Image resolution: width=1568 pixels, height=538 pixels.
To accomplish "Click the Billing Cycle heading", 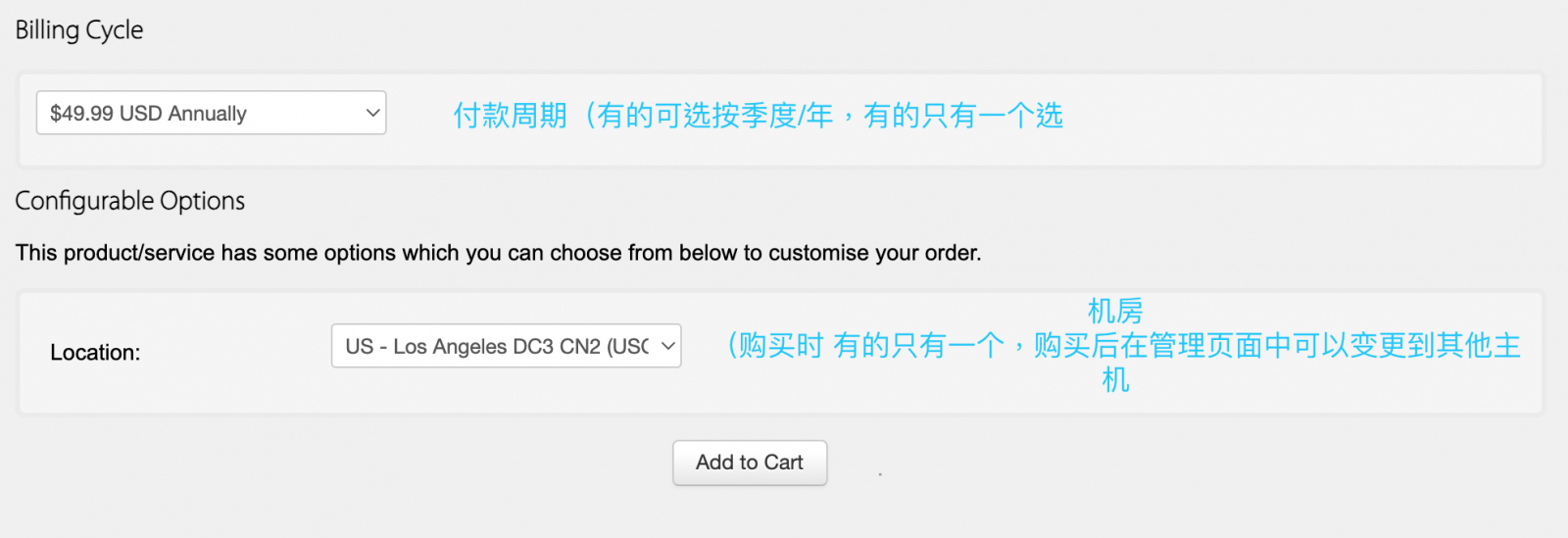I will [x=79, y=30].
